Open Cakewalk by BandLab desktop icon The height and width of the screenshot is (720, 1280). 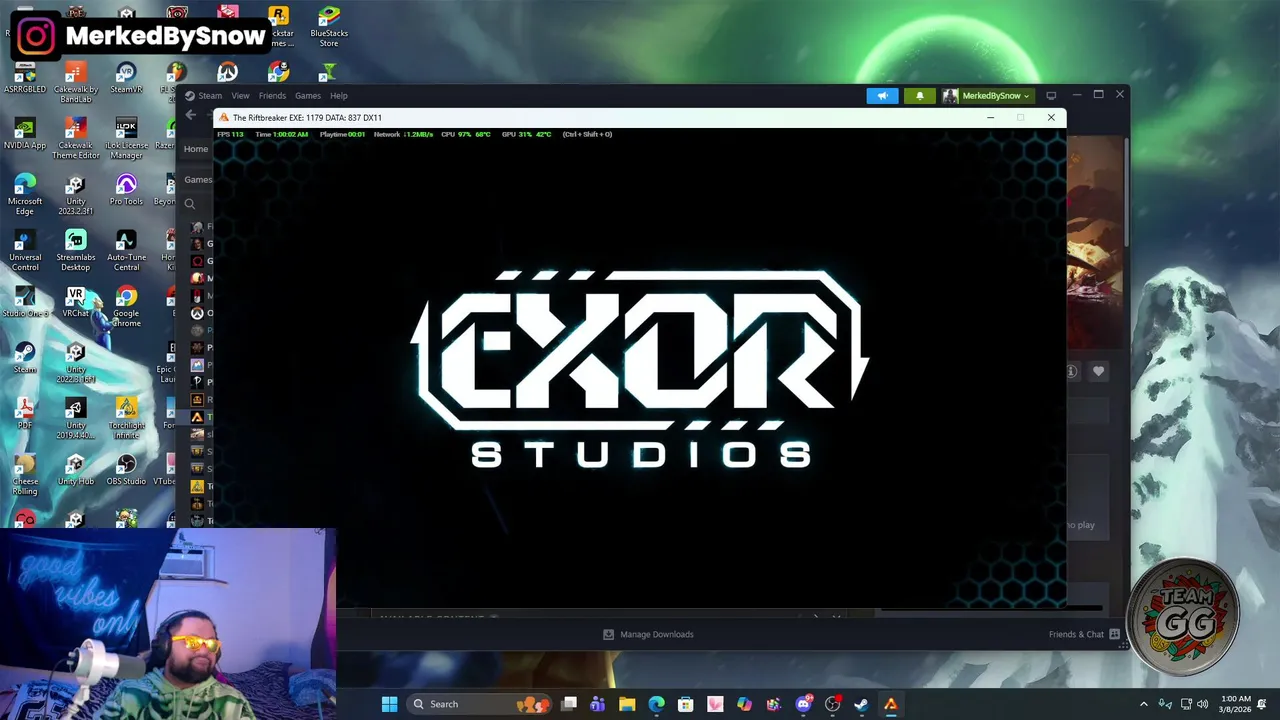point(76,83)
